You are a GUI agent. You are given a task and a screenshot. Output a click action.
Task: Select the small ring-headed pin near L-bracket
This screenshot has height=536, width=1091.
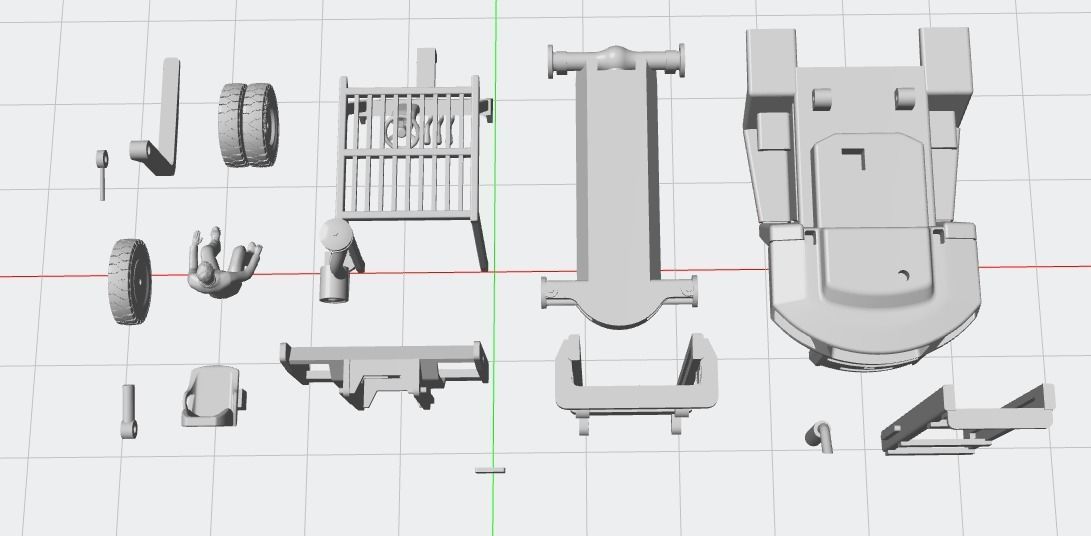click(x=102, y=174)
